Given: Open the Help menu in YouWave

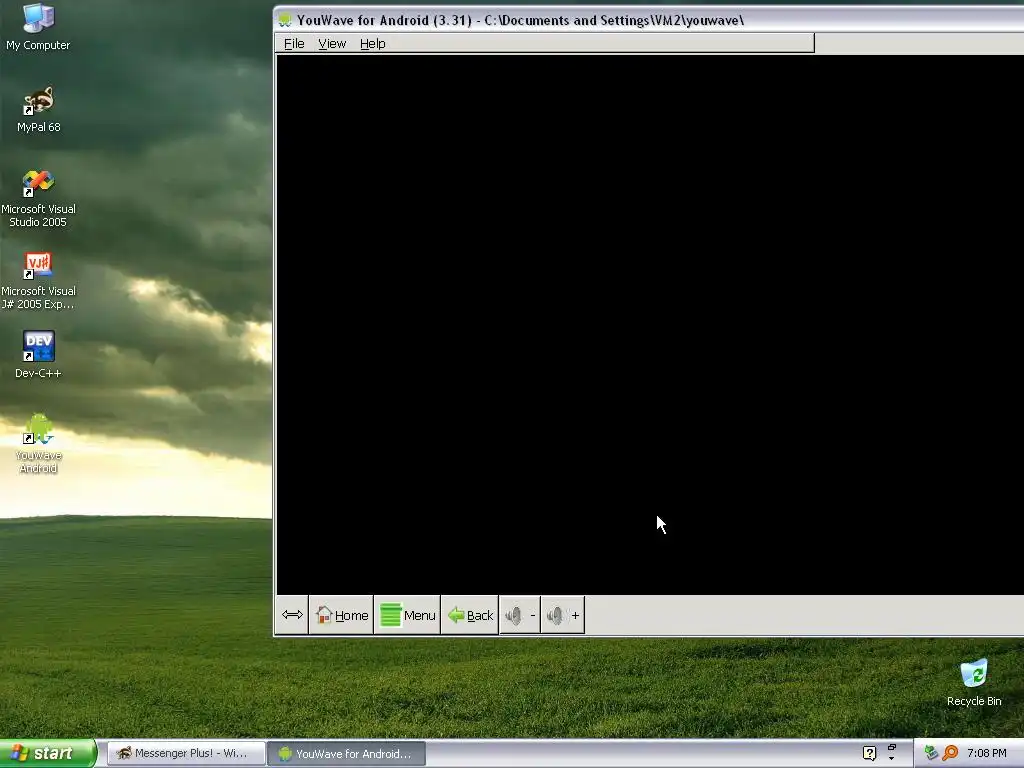Looking at the screenshot, I should [372, 44].
